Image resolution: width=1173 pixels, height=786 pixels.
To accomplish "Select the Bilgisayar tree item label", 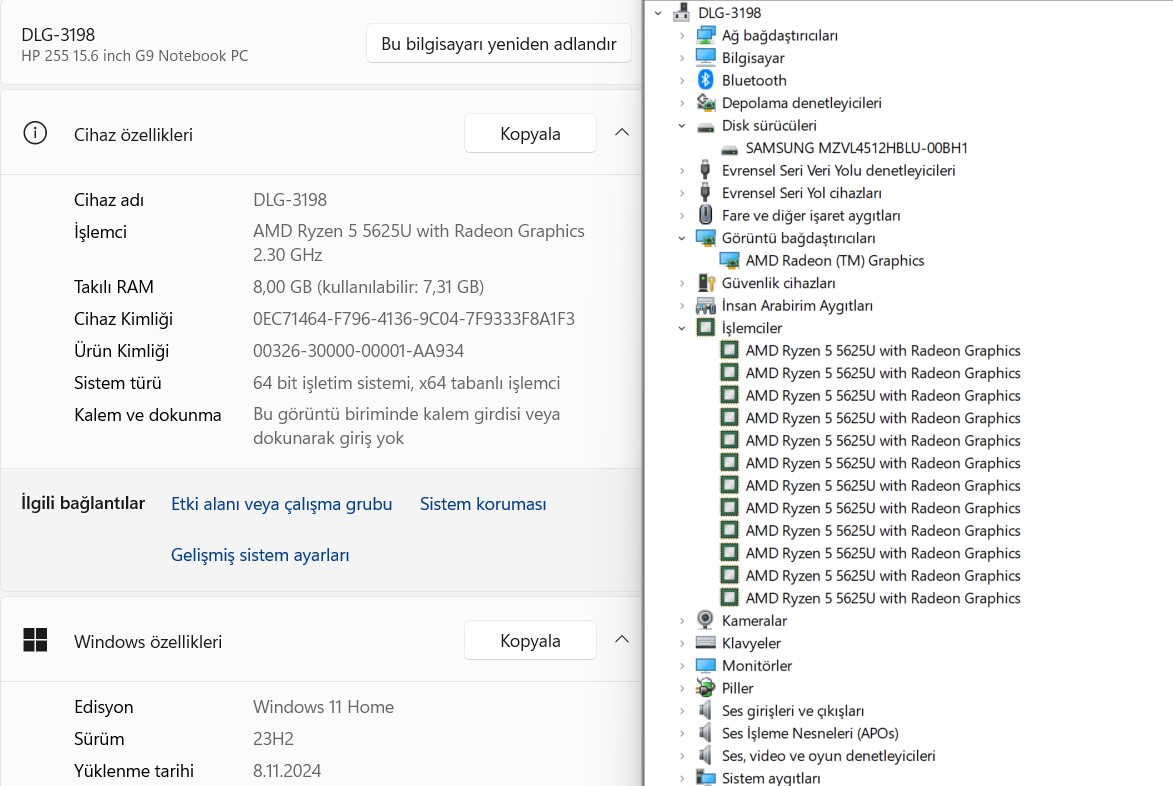I will tap(753, 58).
